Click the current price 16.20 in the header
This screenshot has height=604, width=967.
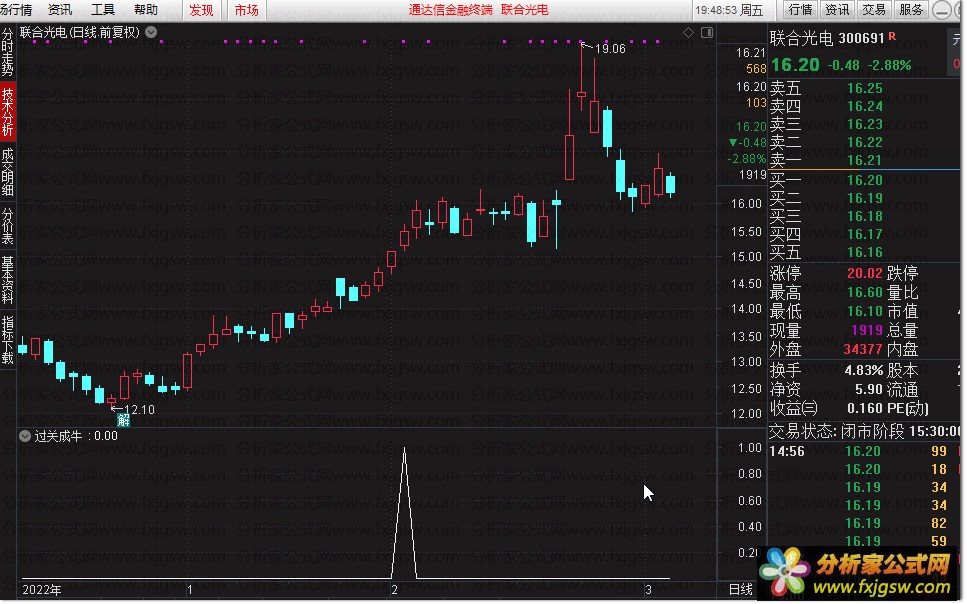[x=795, y=65]
